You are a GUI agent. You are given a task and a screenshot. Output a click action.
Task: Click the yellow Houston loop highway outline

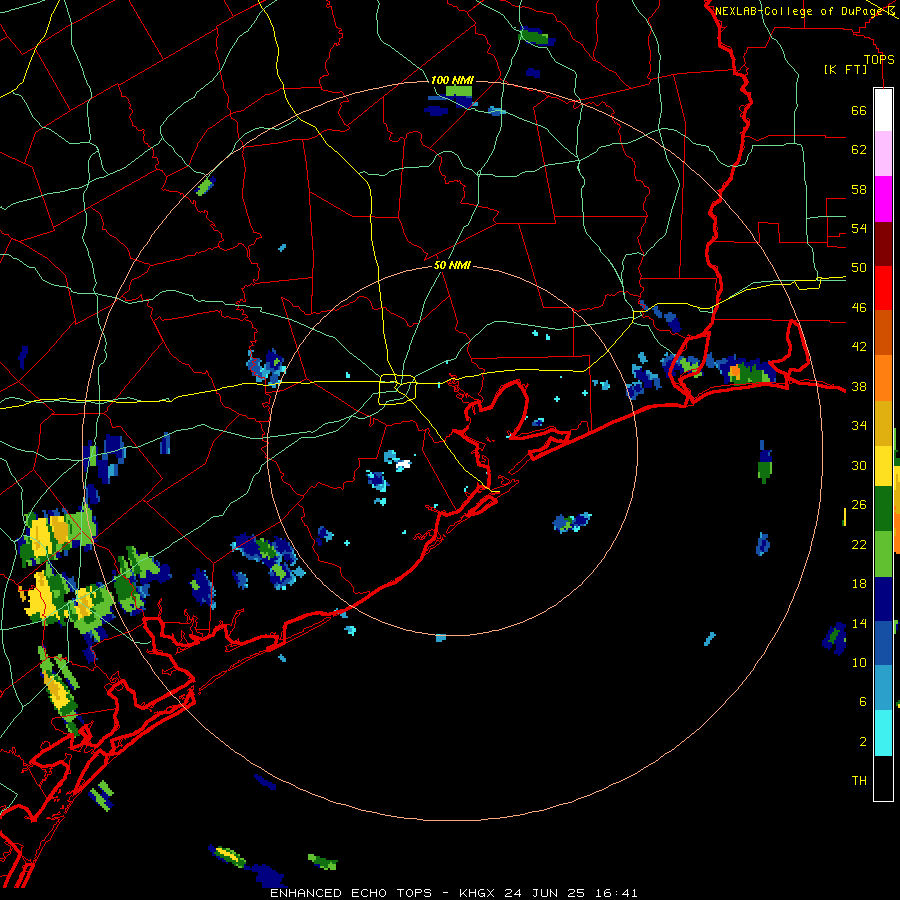tap(397, 389)
